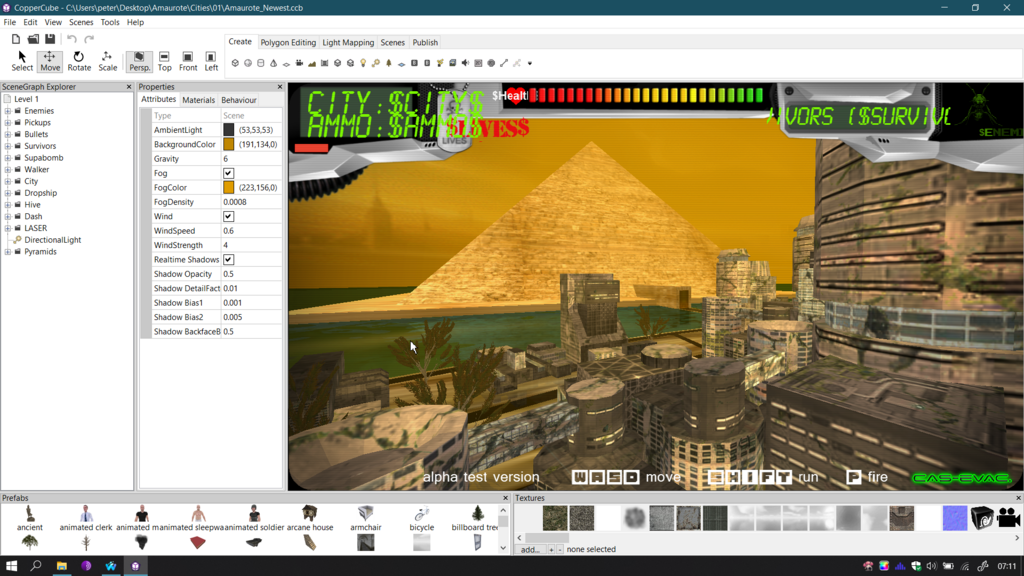Create a path with line tool

504,63
